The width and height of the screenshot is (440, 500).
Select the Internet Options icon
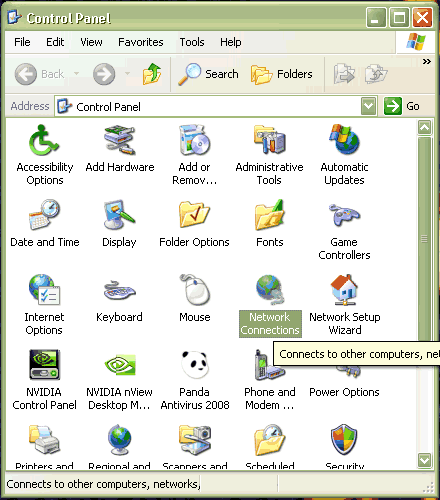tap(44, 290)
